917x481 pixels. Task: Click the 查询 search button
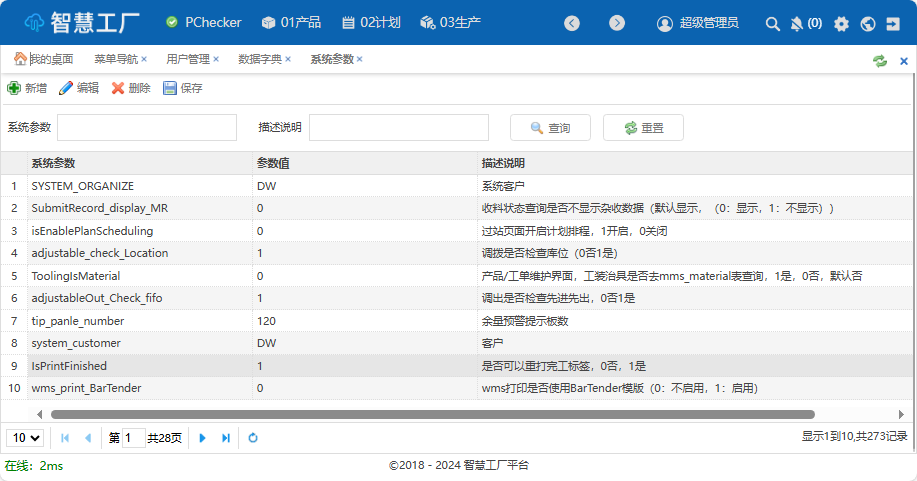[x=550, y=128]
